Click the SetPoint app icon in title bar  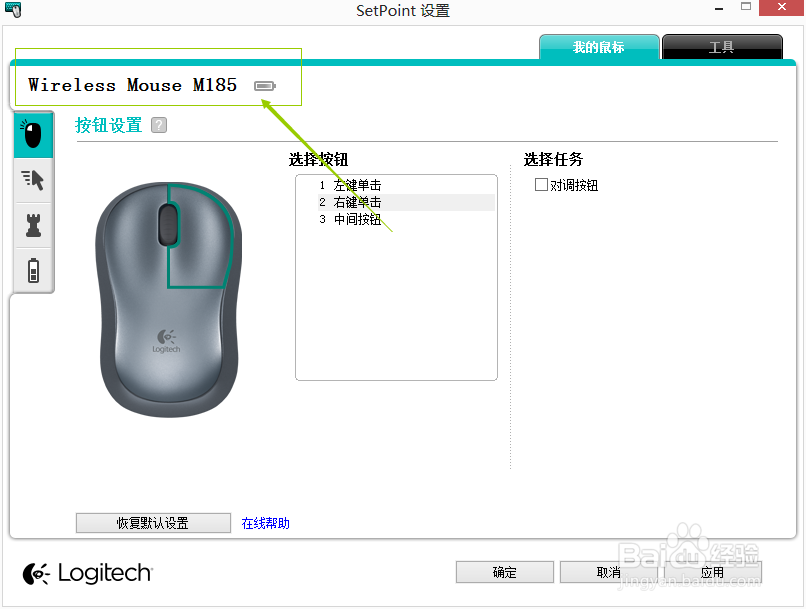[13, 9]
